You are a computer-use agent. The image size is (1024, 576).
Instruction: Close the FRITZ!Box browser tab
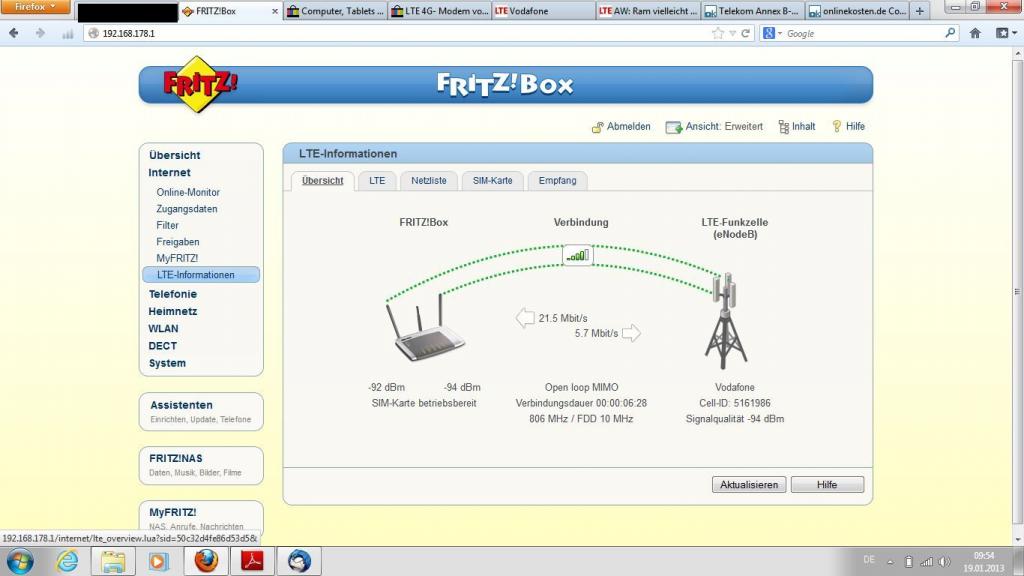click(x=275, y=11)
